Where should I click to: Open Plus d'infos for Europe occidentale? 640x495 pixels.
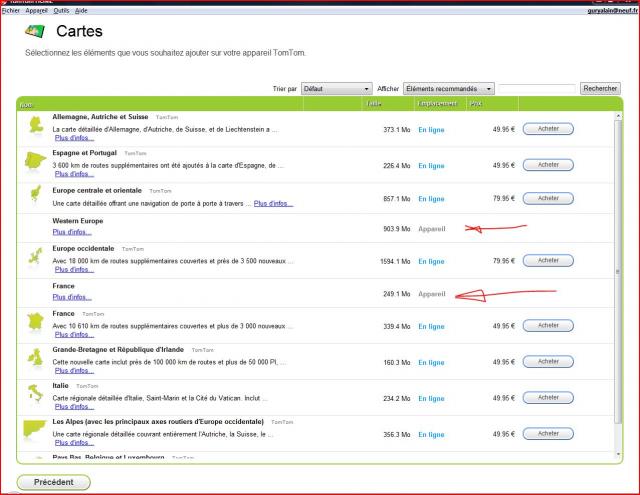click(x=74, y=269)
